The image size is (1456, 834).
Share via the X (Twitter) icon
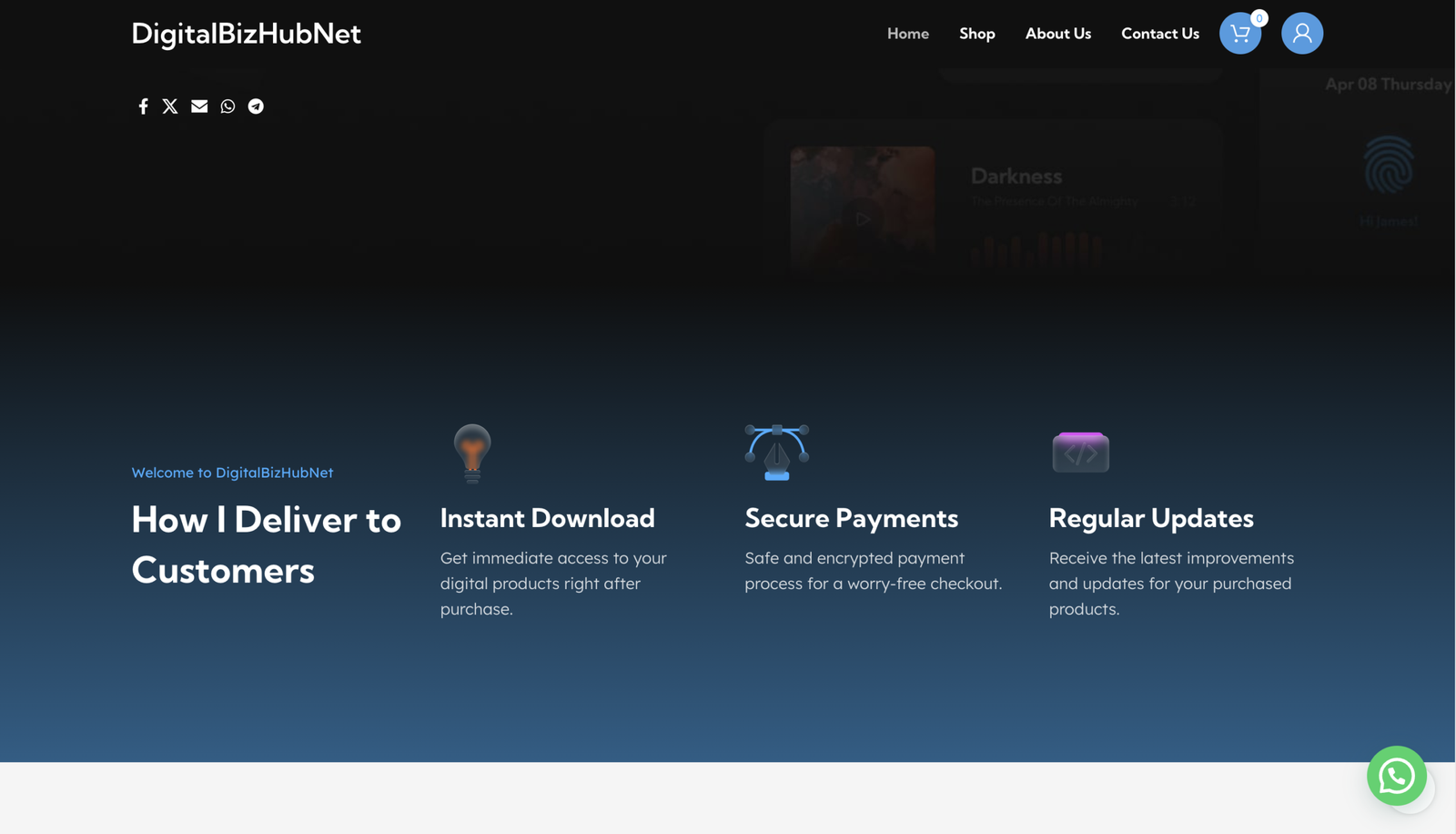coord(170,107)
